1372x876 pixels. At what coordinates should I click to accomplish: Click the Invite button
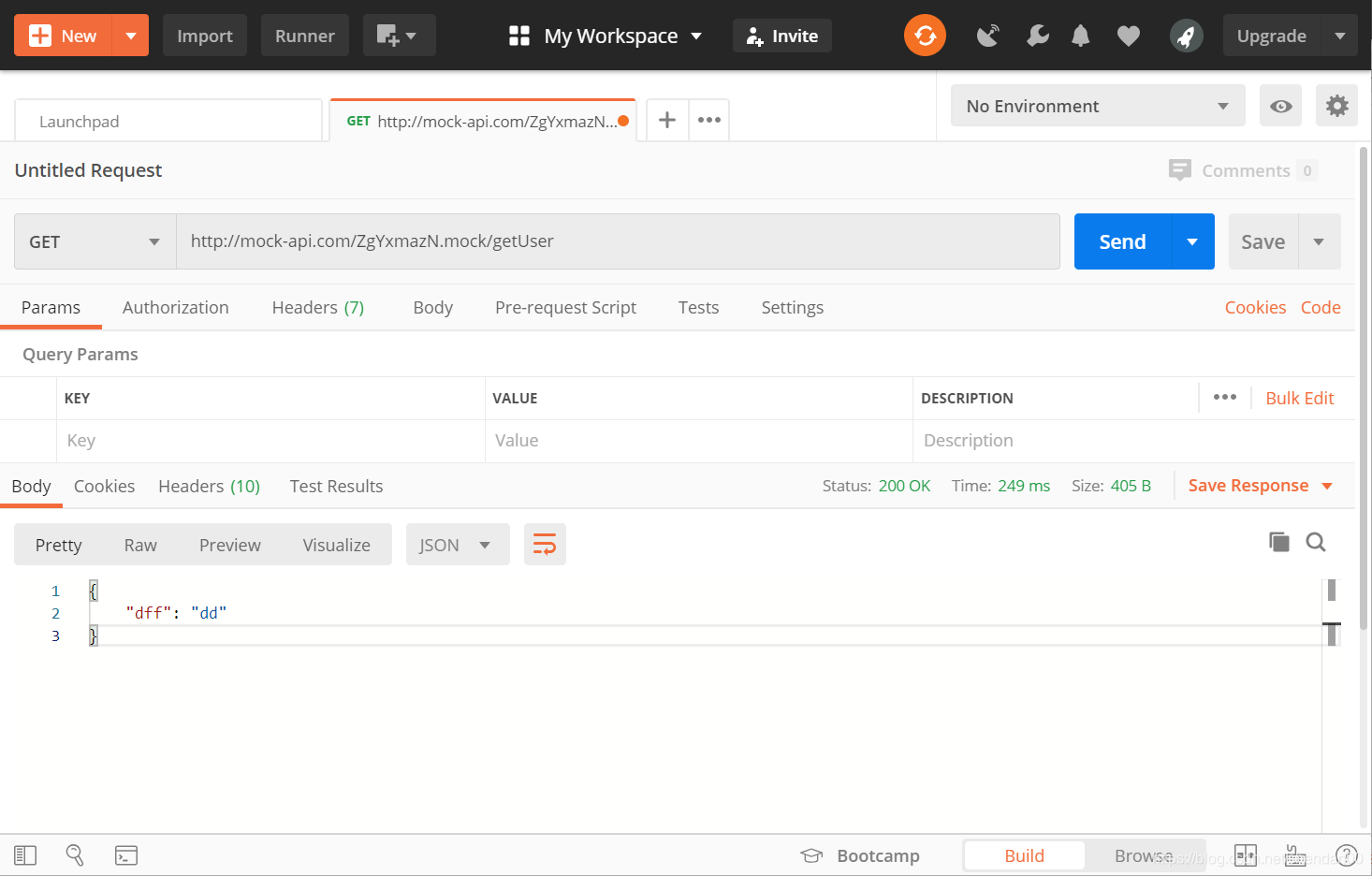pyautogui.click(x=782, y=36)
